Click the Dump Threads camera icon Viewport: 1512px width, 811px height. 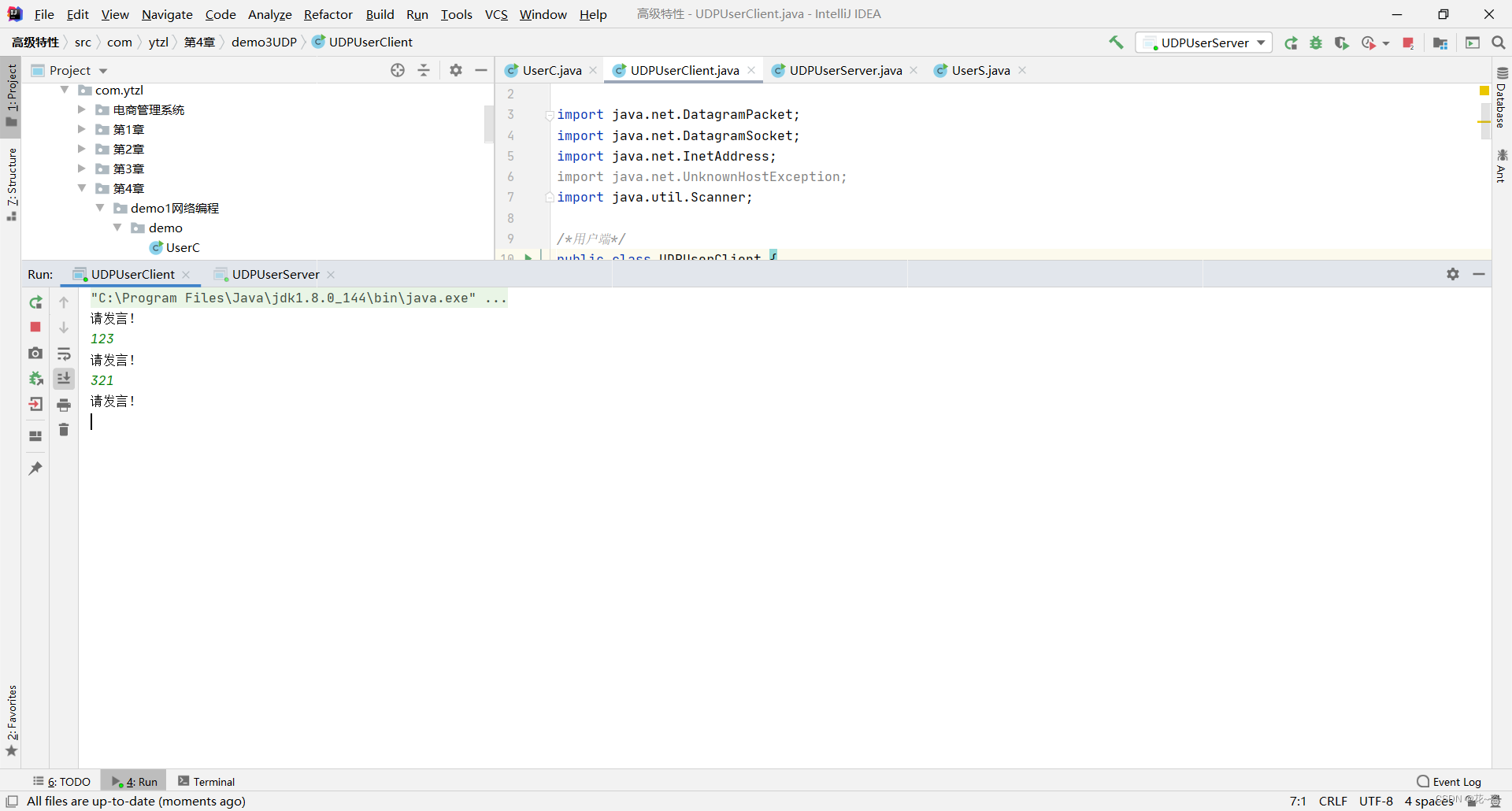35,354
